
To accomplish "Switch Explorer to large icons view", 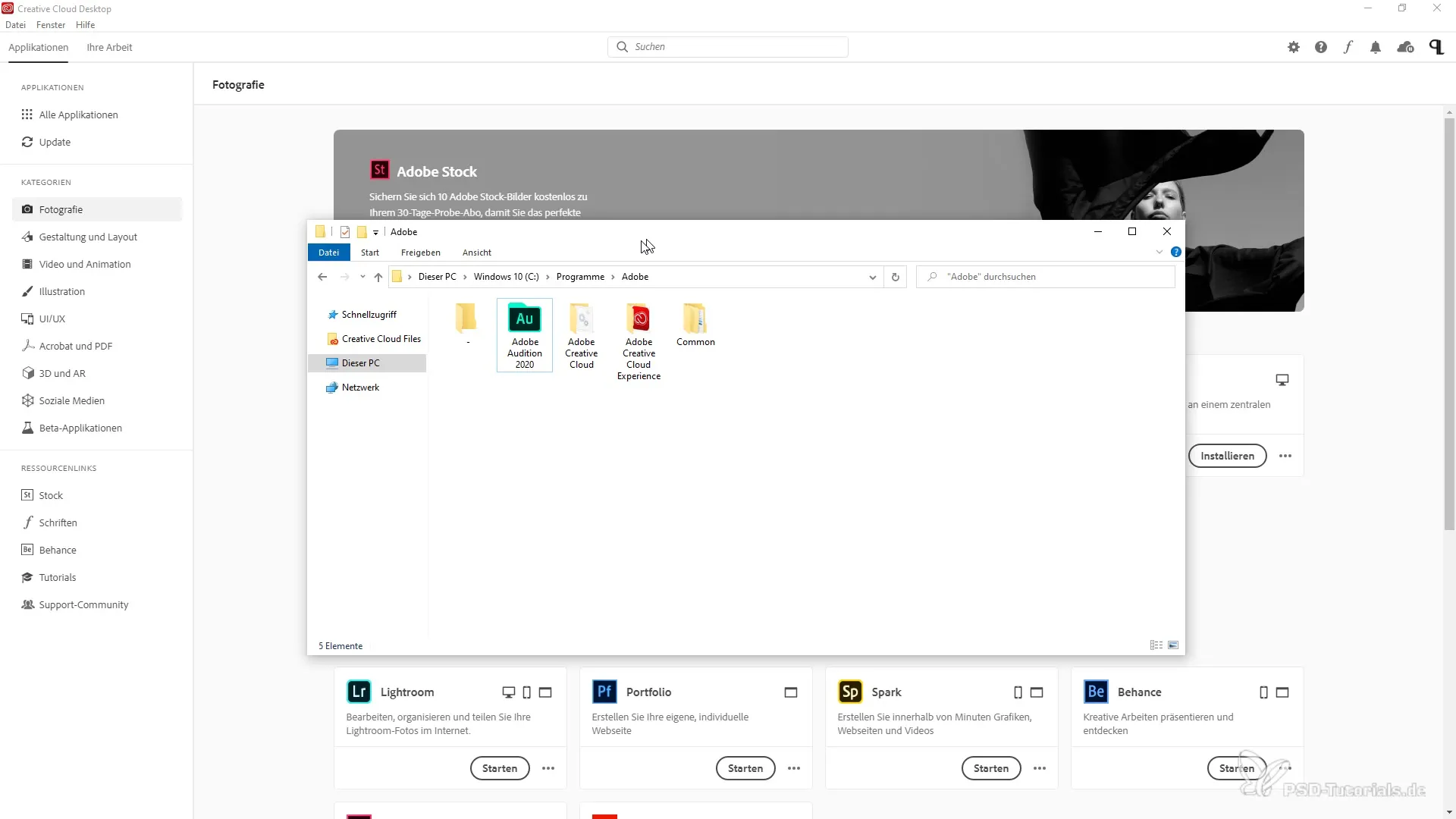I will (1173, 645).
